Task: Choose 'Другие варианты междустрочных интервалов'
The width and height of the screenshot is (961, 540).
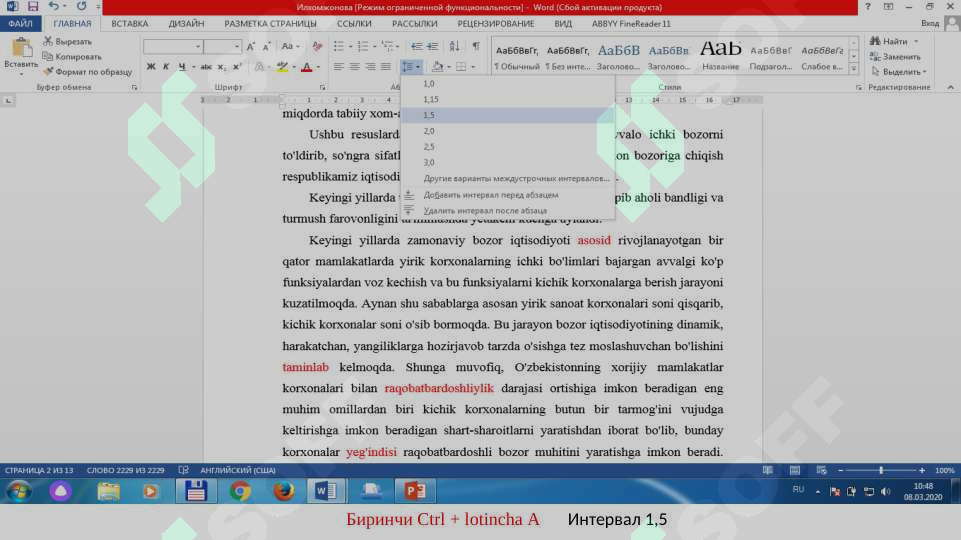Action: [507, 178]
